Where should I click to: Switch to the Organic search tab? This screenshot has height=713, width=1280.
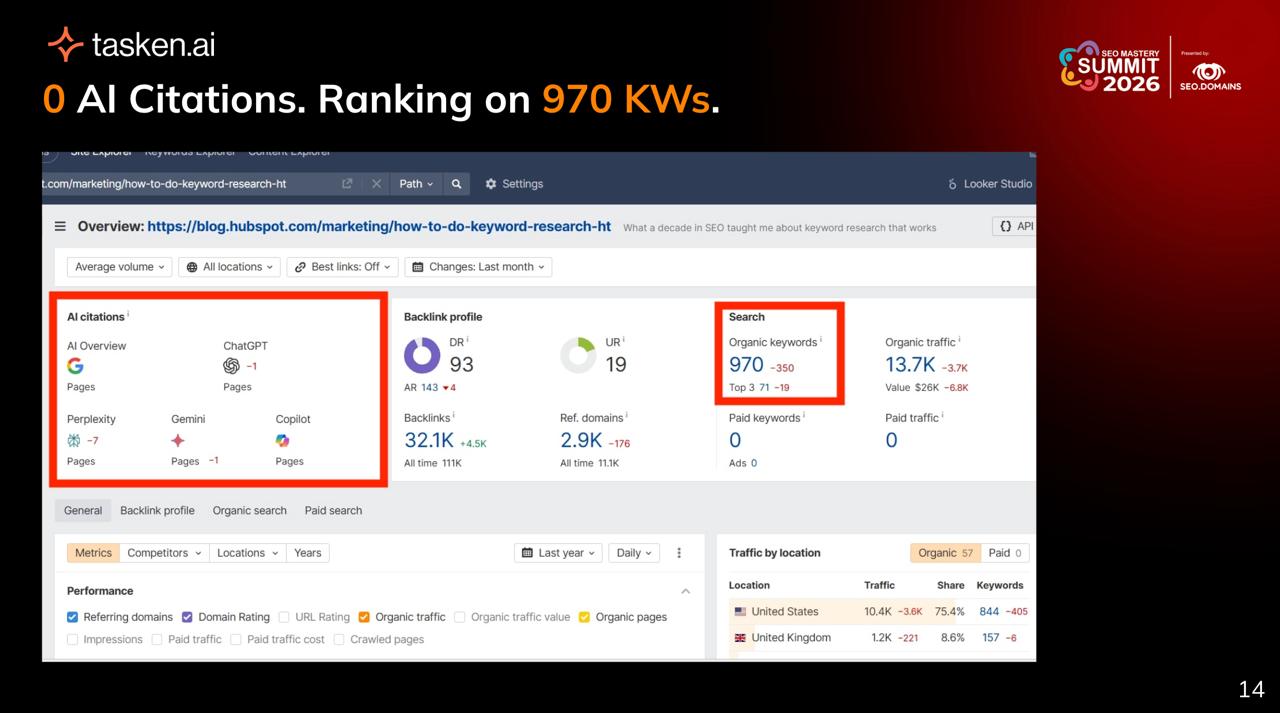click(x=249, y=510)
